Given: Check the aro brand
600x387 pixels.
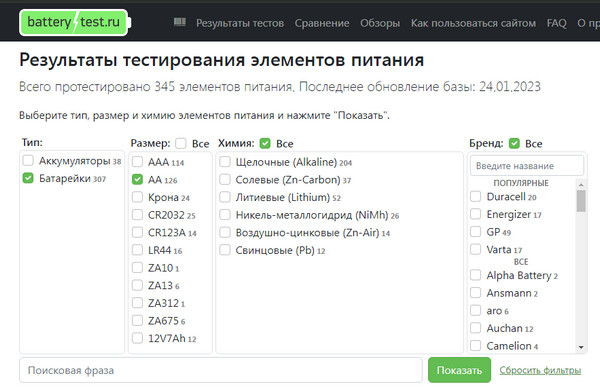Looking at the screenshot, I should (x=476, y=310).
